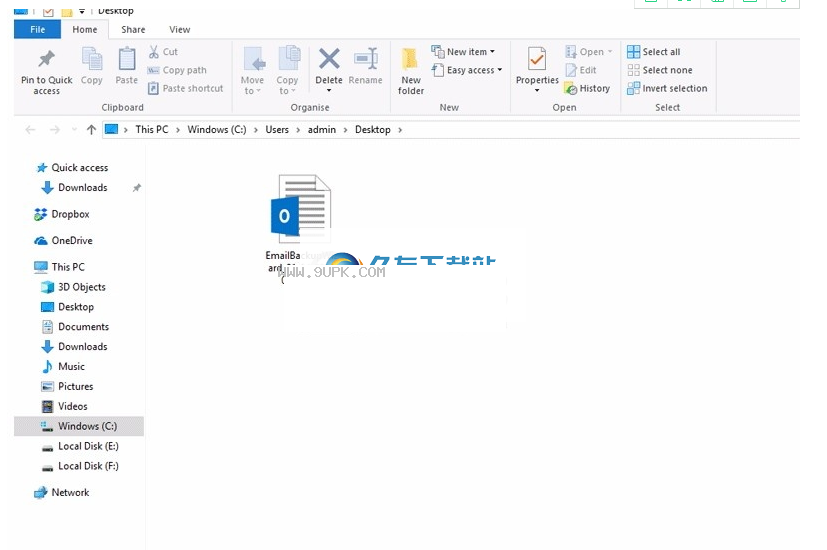827x550 pixels.
Task: Click the Paste clipboard icon
Action: pyautogui.click(x=127, y=59)
